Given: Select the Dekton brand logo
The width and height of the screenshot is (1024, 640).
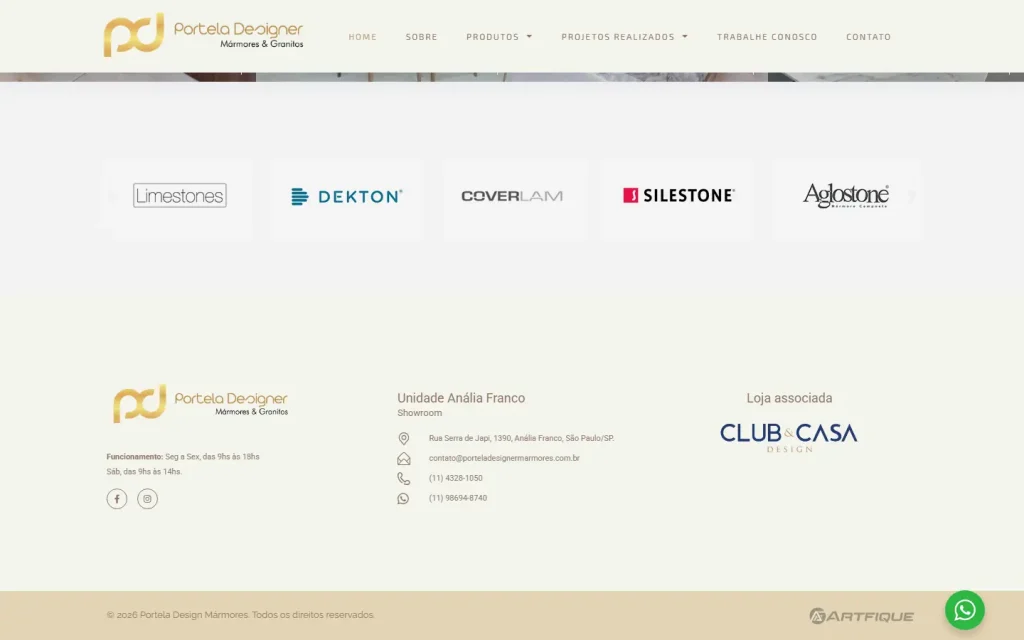Looking at the screenshot, I should pos(347,196).
